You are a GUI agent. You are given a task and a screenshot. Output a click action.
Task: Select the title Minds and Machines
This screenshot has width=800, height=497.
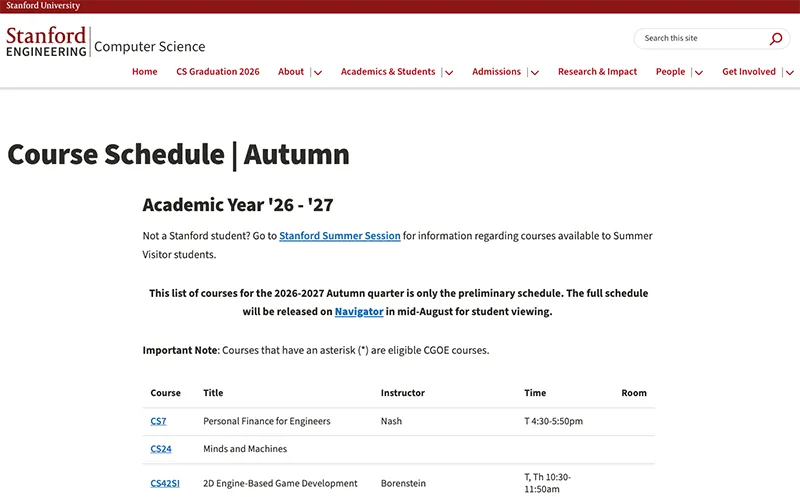pyautogui.click(x=245, y=449)
